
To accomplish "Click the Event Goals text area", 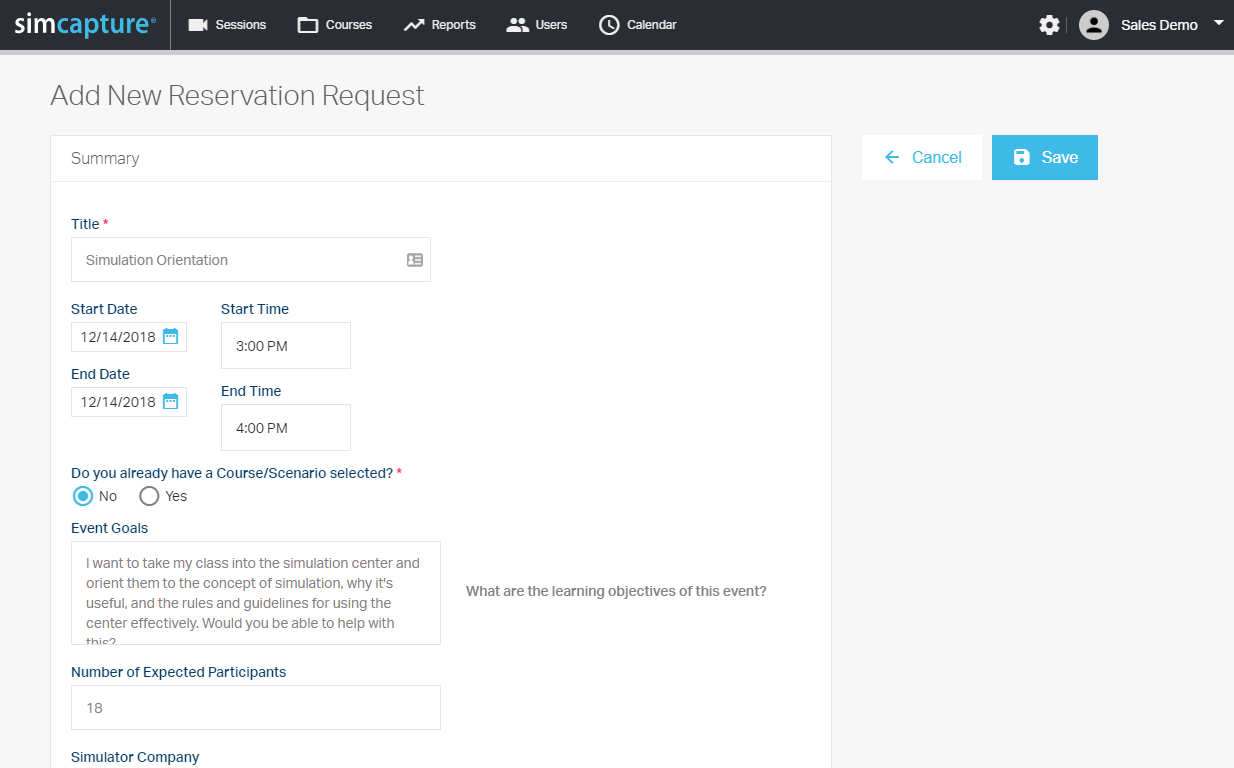I will pos(255,593).
